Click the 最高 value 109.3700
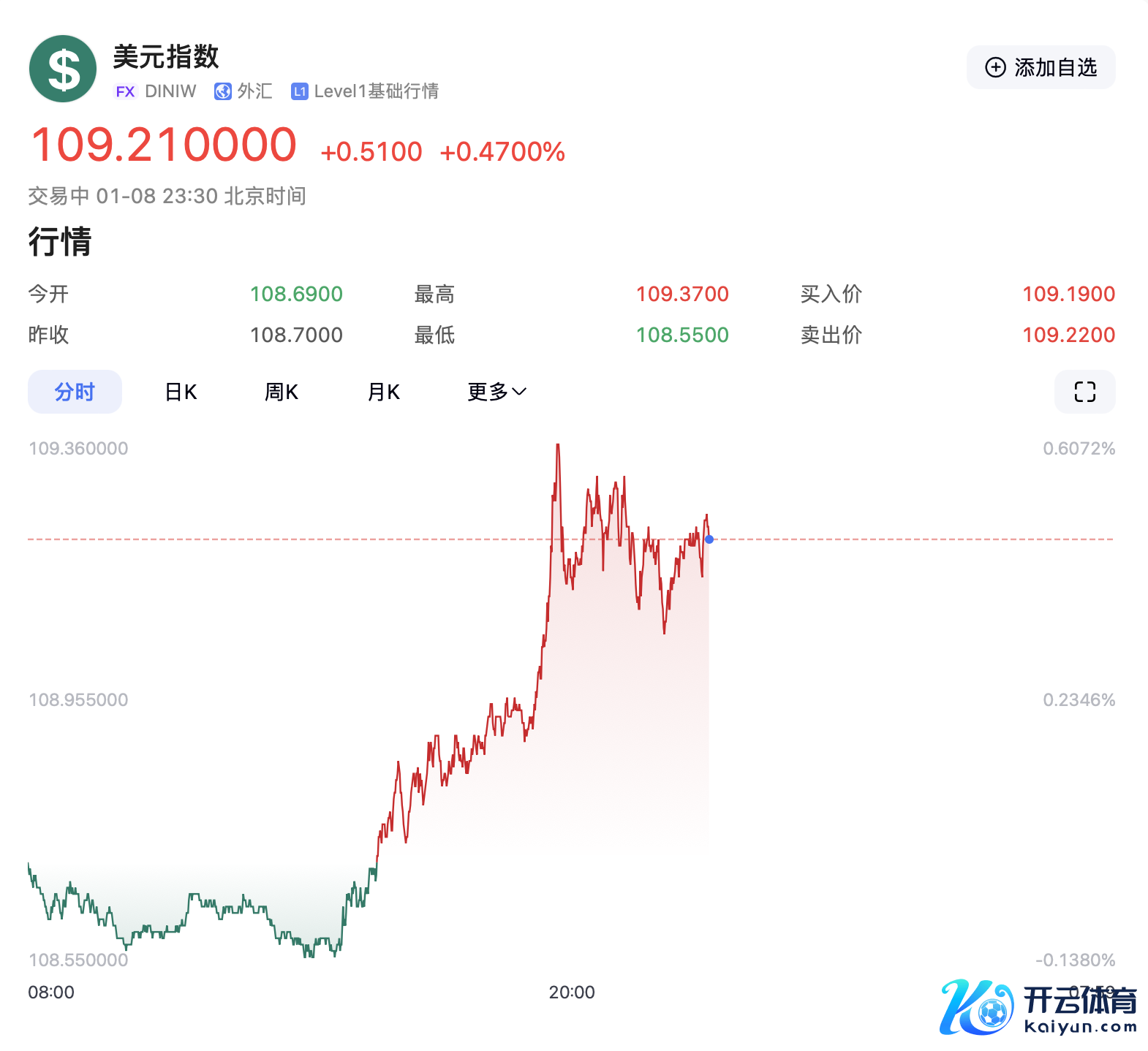 pos(681,294)
